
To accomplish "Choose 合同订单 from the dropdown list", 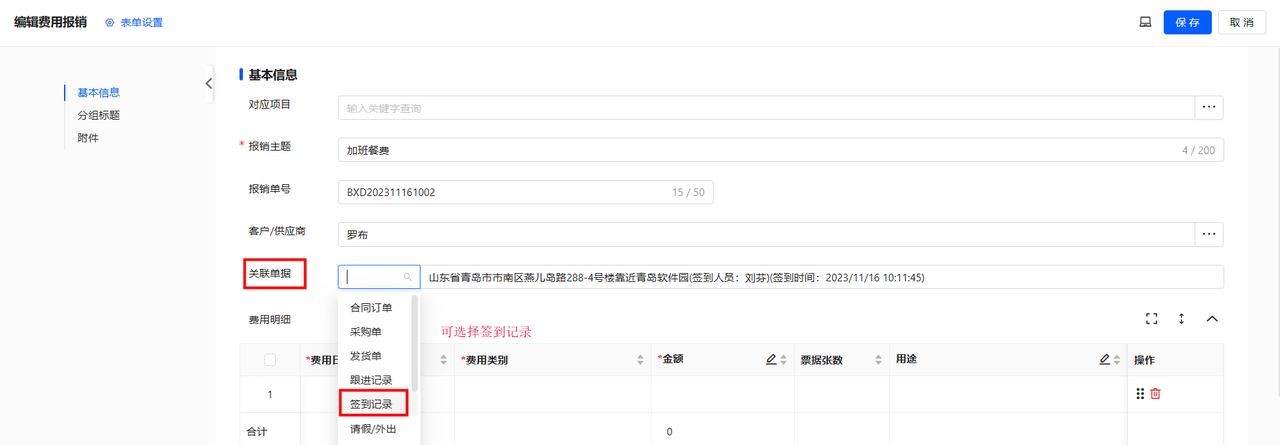I will pos(371,308).
